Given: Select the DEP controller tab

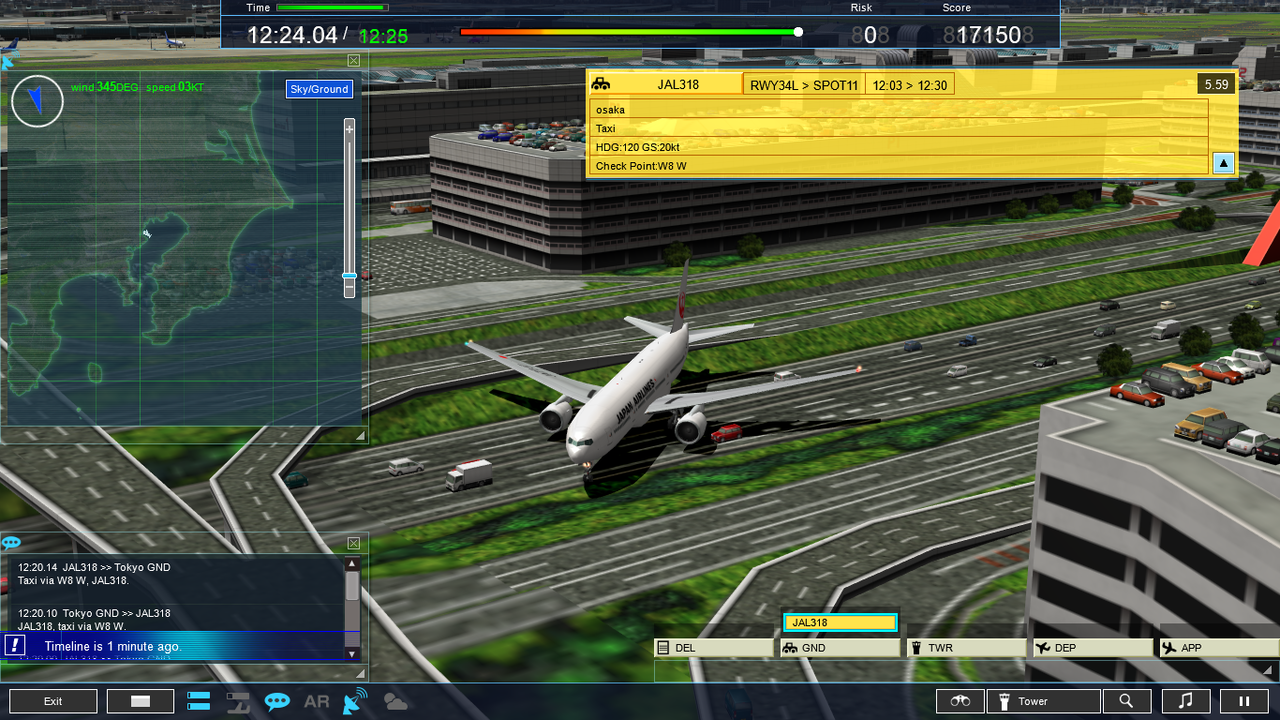Looking at the screenshot, I should point(1093,648).
